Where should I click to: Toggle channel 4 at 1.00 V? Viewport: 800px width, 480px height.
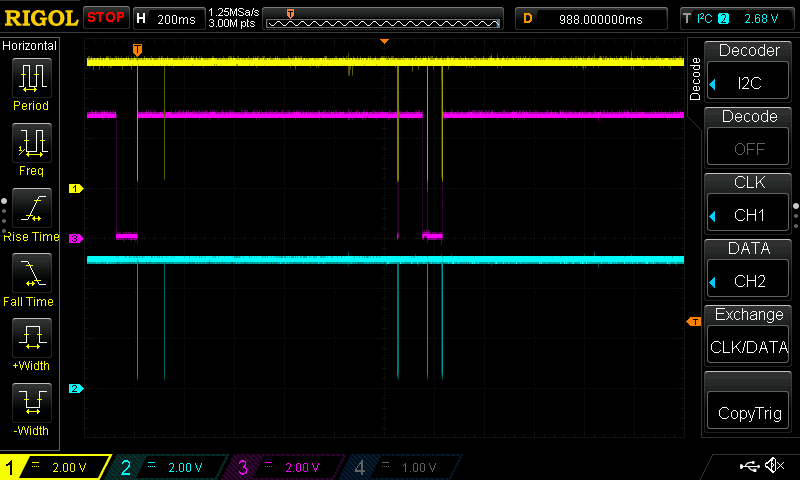click(402, 467)
